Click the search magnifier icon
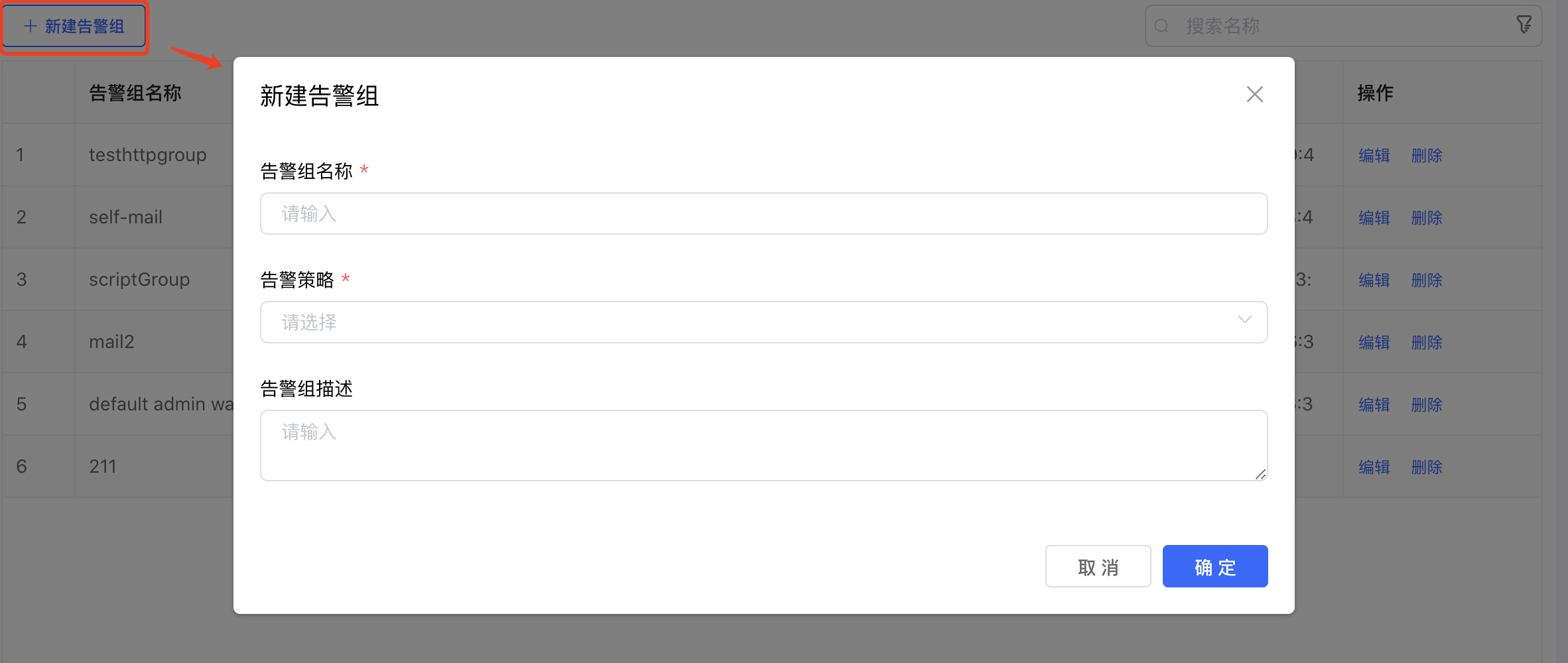The height and width of the screenshot is (663, 1568). coord(1161,26)
